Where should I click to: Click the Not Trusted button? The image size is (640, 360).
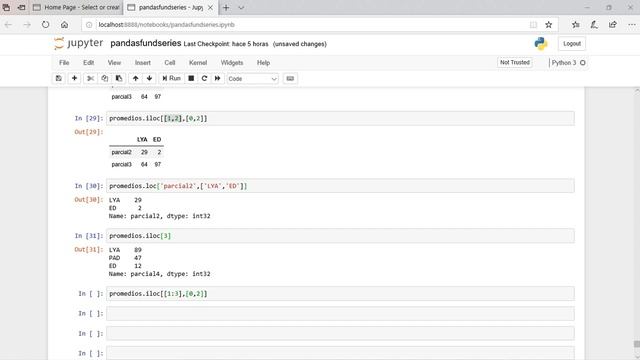point(515,62)
